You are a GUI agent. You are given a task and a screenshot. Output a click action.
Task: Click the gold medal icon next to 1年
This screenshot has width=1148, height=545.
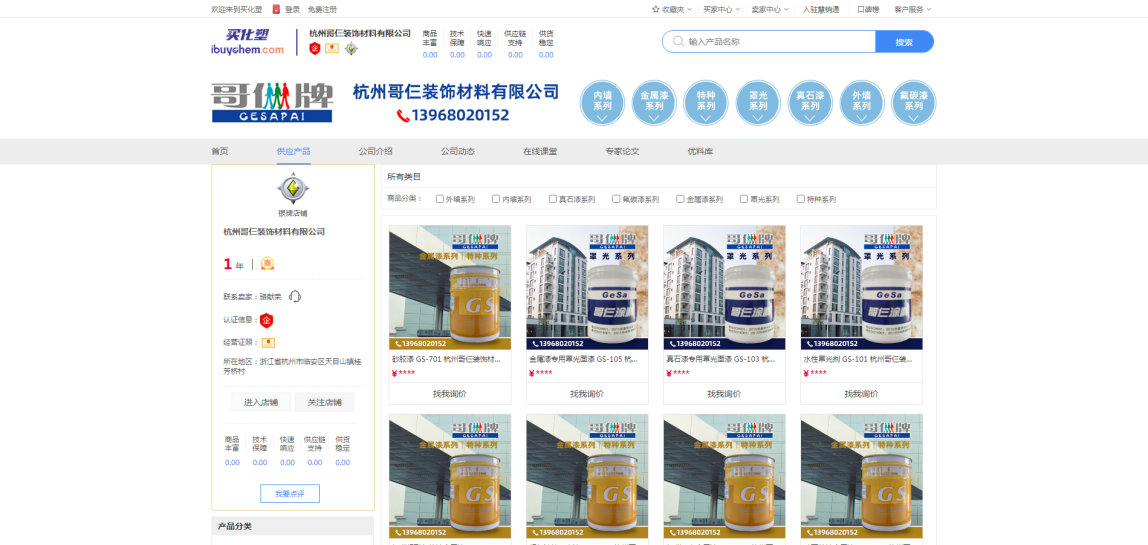(x=268, y=264)
